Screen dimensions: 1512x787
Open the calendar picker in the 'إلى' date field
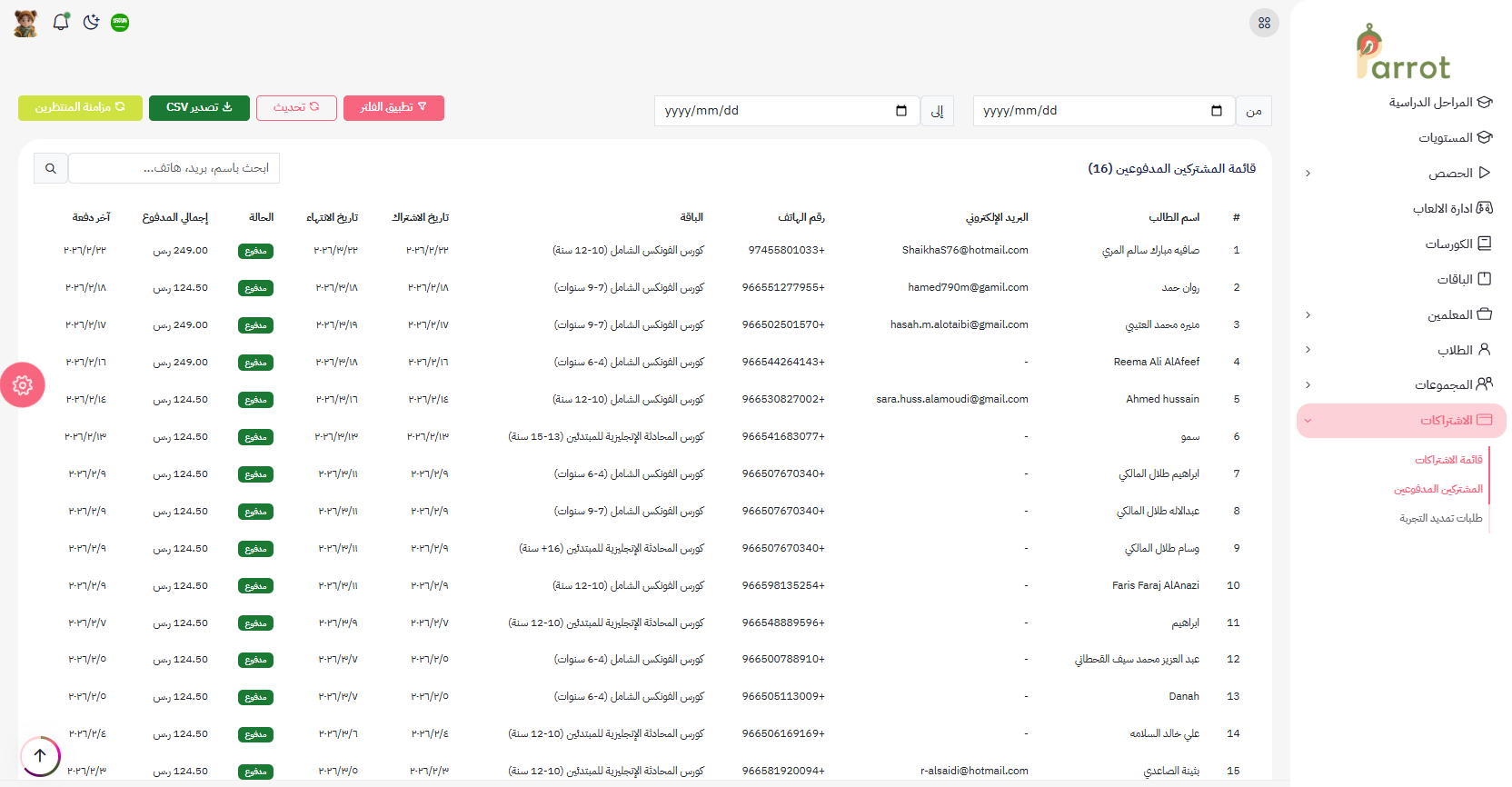(x=900, y=111)
